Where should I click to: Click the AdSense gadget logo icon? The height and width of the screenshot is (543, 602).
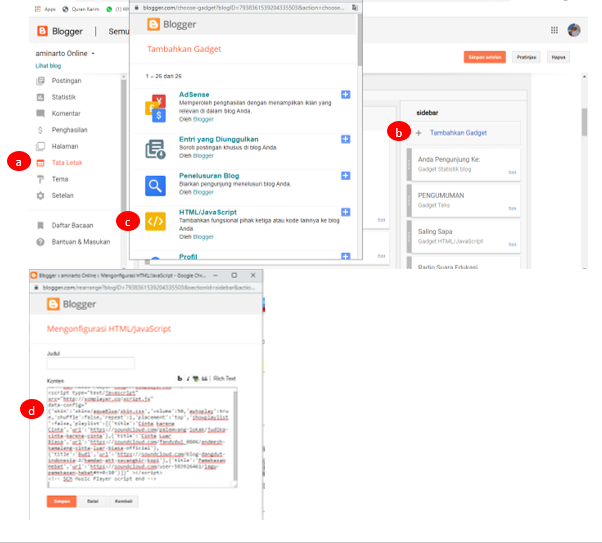click(155, 108)
